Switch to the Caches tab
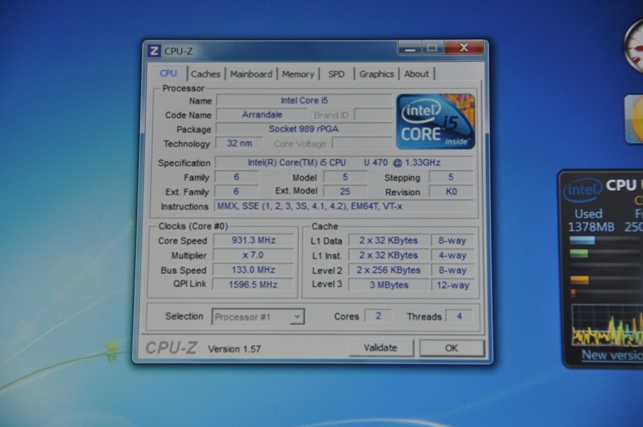The width and height of the screenshot is (643, 427). tap(205, 74)
